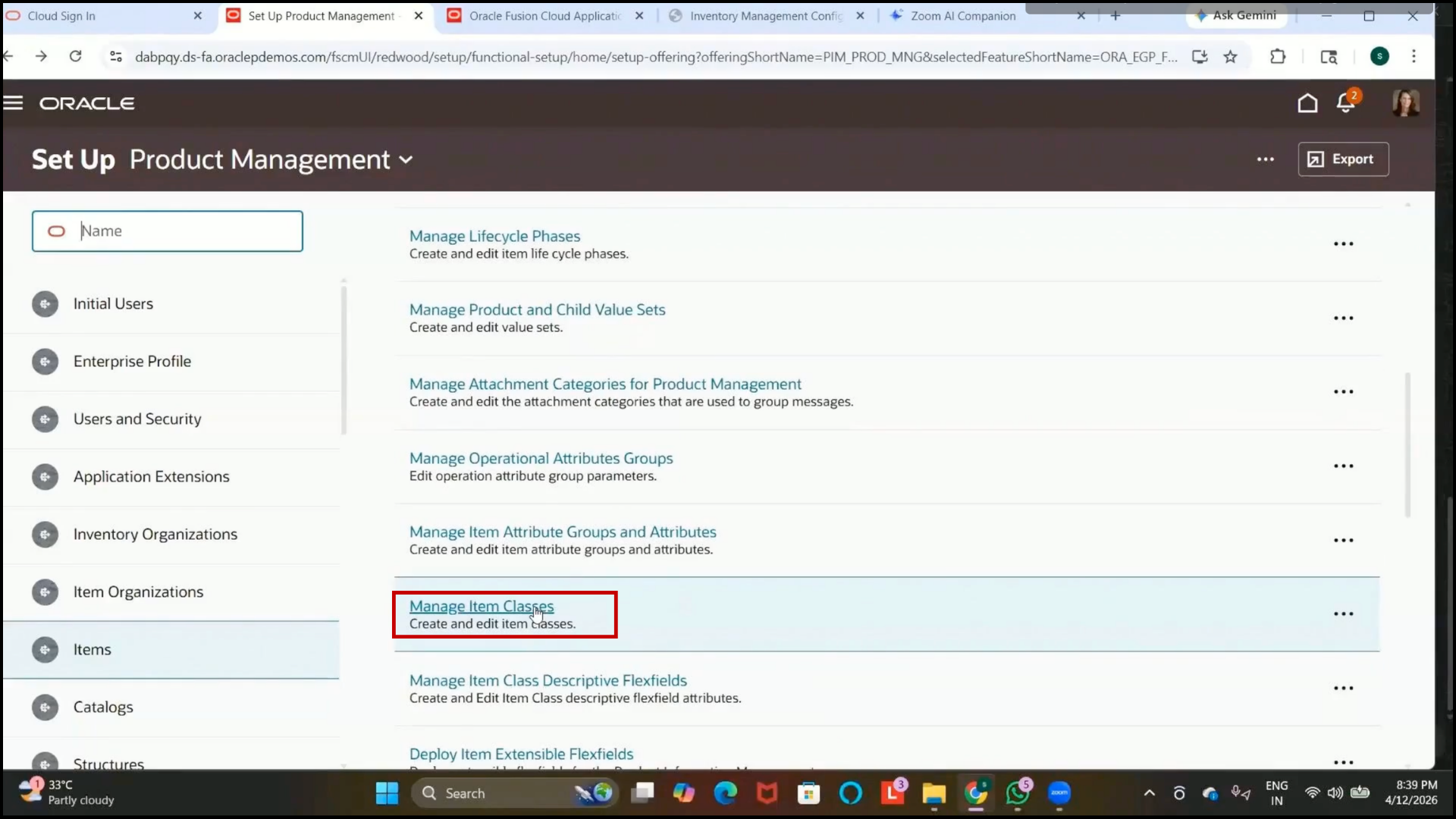The width and height of the screenshot is (1456, 819).
Task: Open actions menu for Manage Item Attribute Groups
Action: click(1343, 541)
